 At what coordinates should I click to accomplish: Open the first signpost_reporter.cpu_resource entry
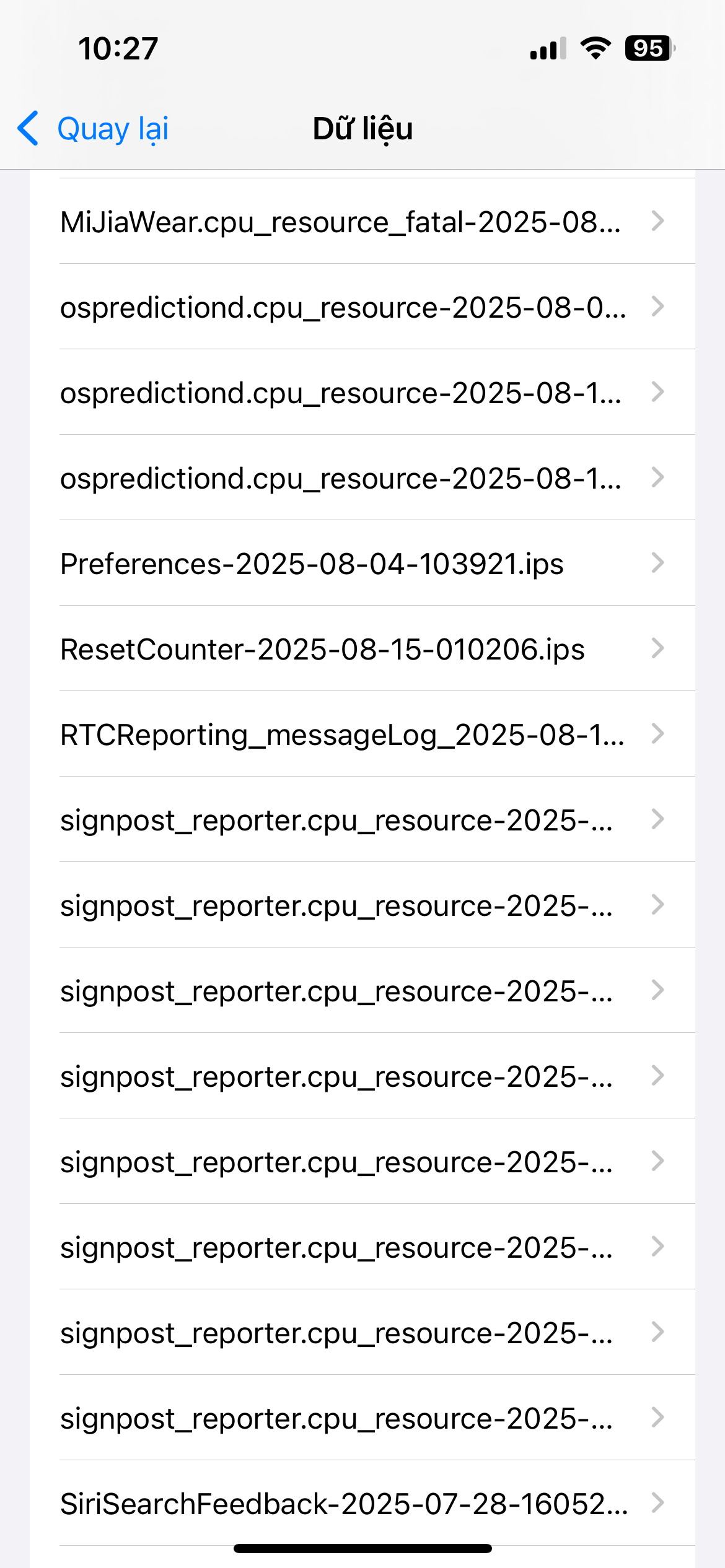[x=336, y=820]
